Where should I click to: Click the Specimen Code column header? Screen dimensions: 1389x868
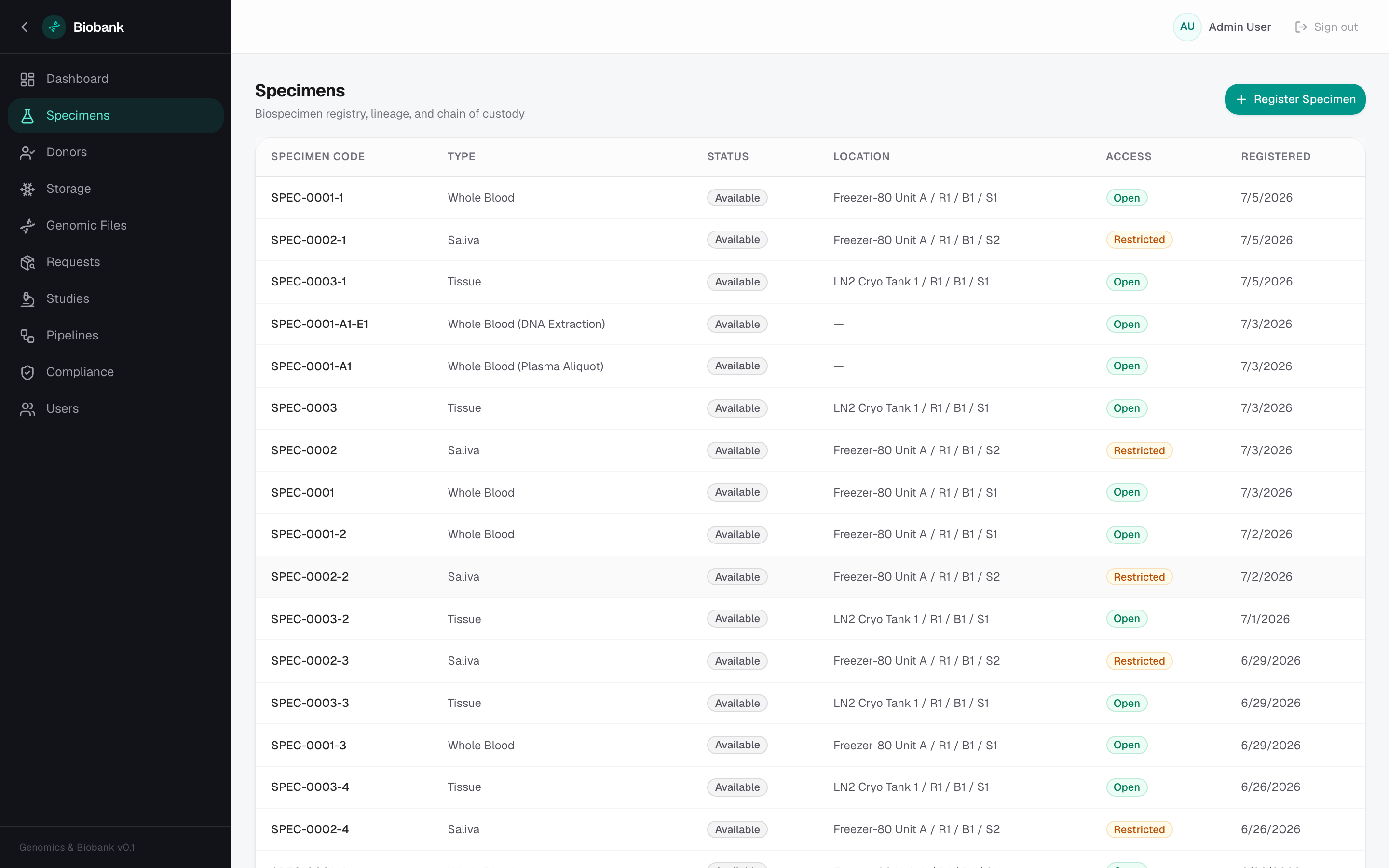pyautogui.click(x=318, y=157)
